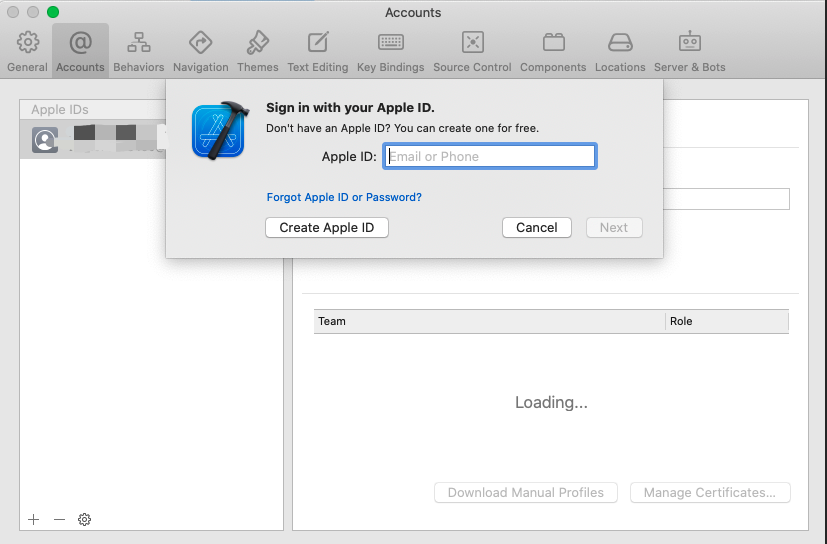Open Source Control preferences

pyautogui.click(x=472, y=51)
